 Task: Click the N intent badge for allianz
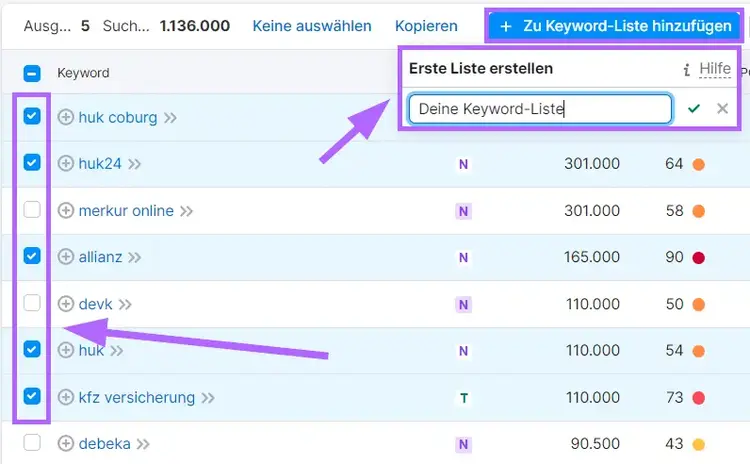tap(463, 258)
